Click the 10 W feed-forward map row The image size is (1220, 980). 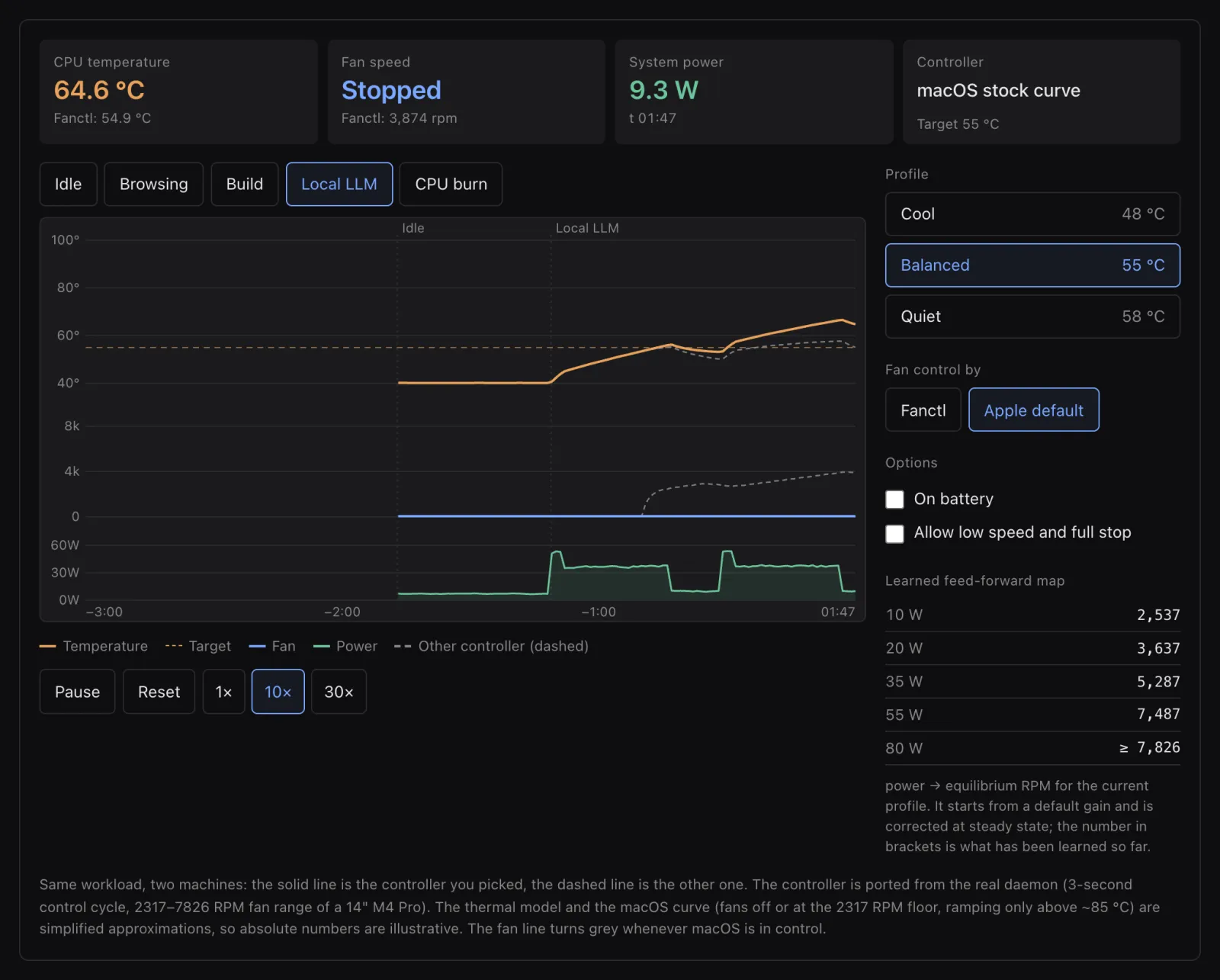1032,615
